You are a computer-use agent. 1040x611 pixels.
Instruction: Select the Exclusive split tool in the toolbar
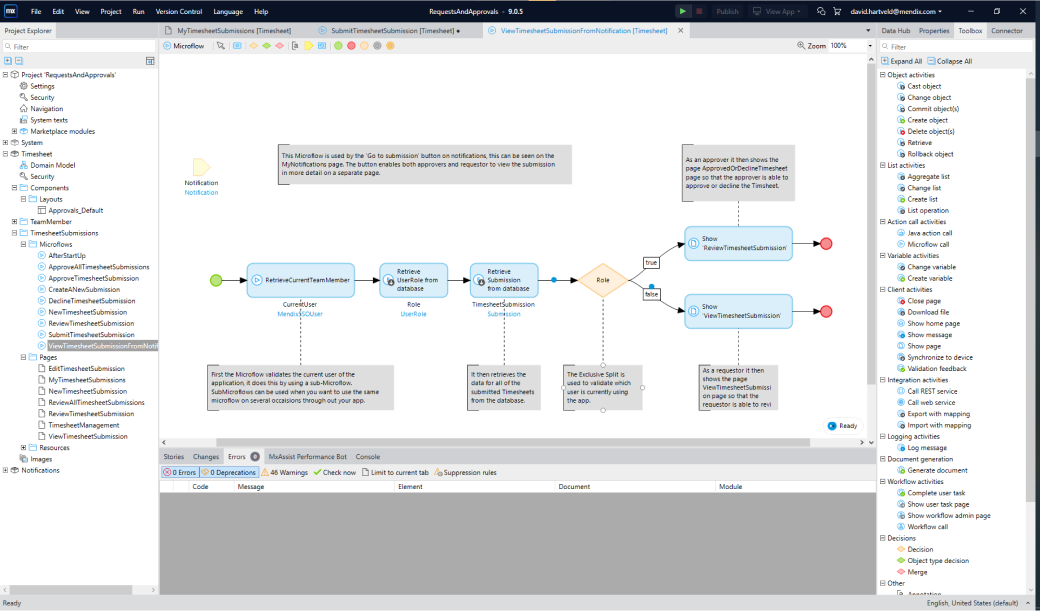point(254,45)
